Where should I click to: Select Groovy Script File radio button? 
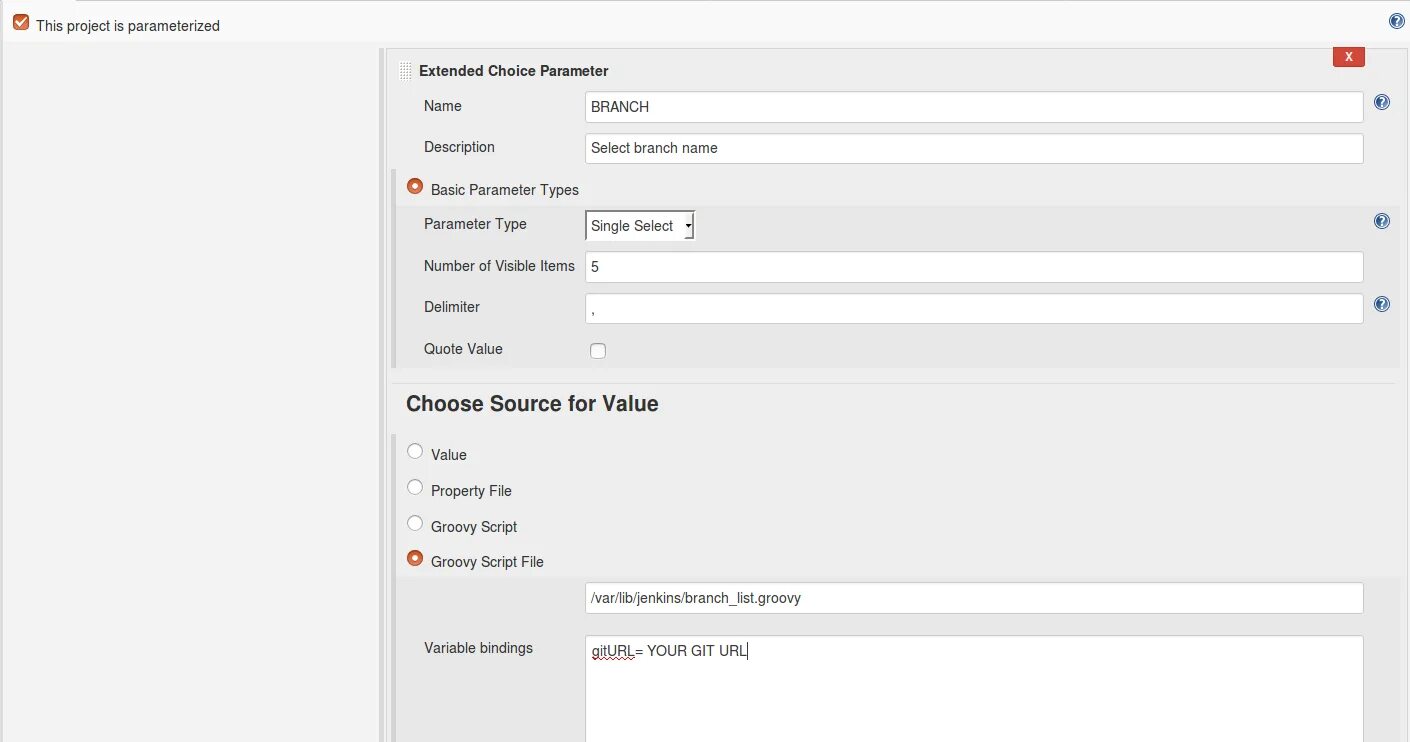[x=415, y=558]
